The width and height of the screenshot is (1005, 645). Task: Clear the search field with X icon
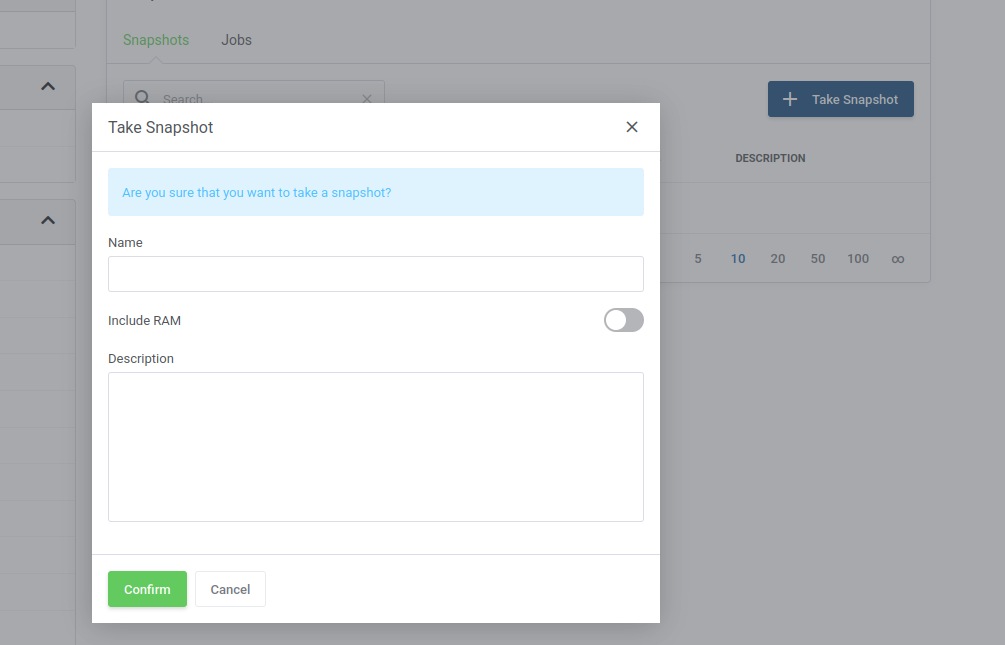pos(367,99)
